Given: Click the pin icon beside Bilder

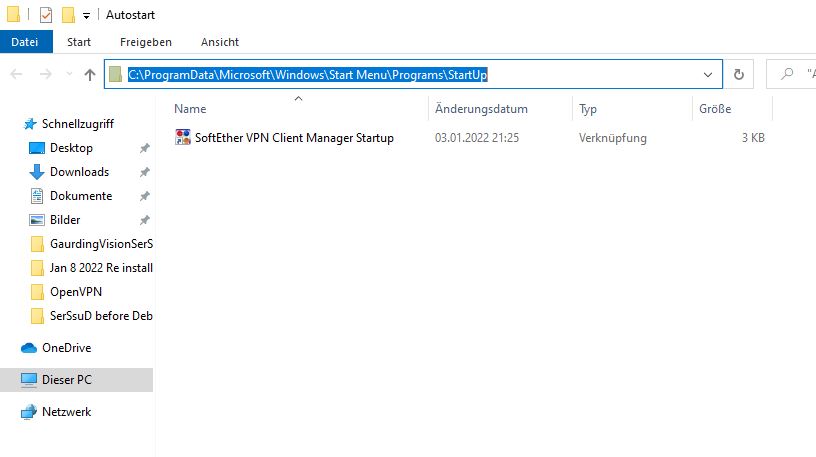Looking at the screenshot, I should point(145,220).
